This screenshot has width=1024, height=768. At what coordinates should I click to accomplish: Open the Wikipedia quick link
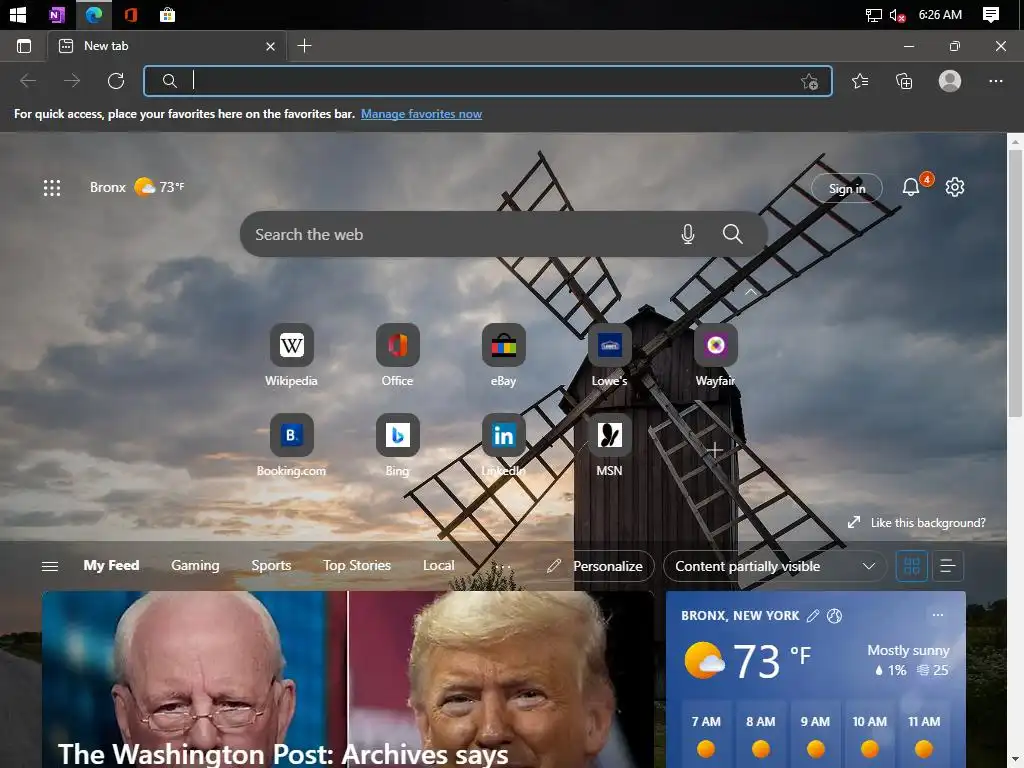pos(291,355)
